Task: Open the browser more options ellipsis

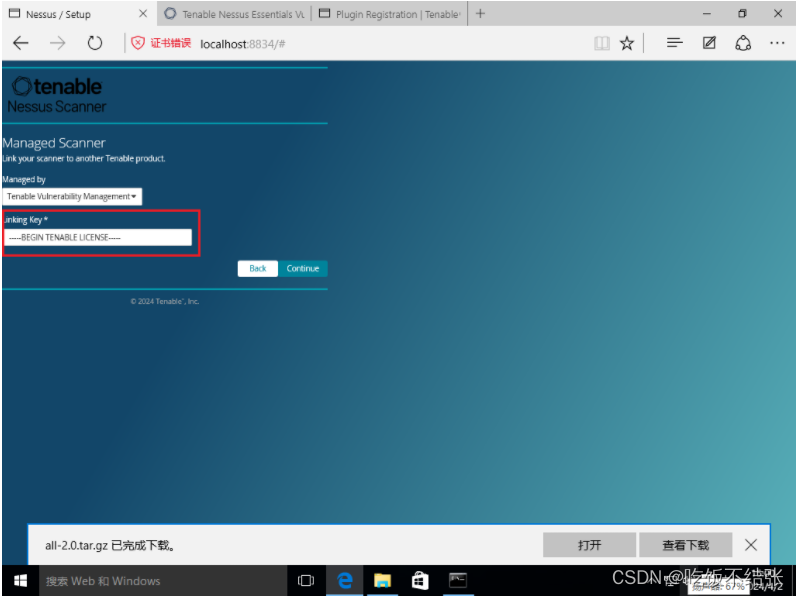Action: coord(777,43)
